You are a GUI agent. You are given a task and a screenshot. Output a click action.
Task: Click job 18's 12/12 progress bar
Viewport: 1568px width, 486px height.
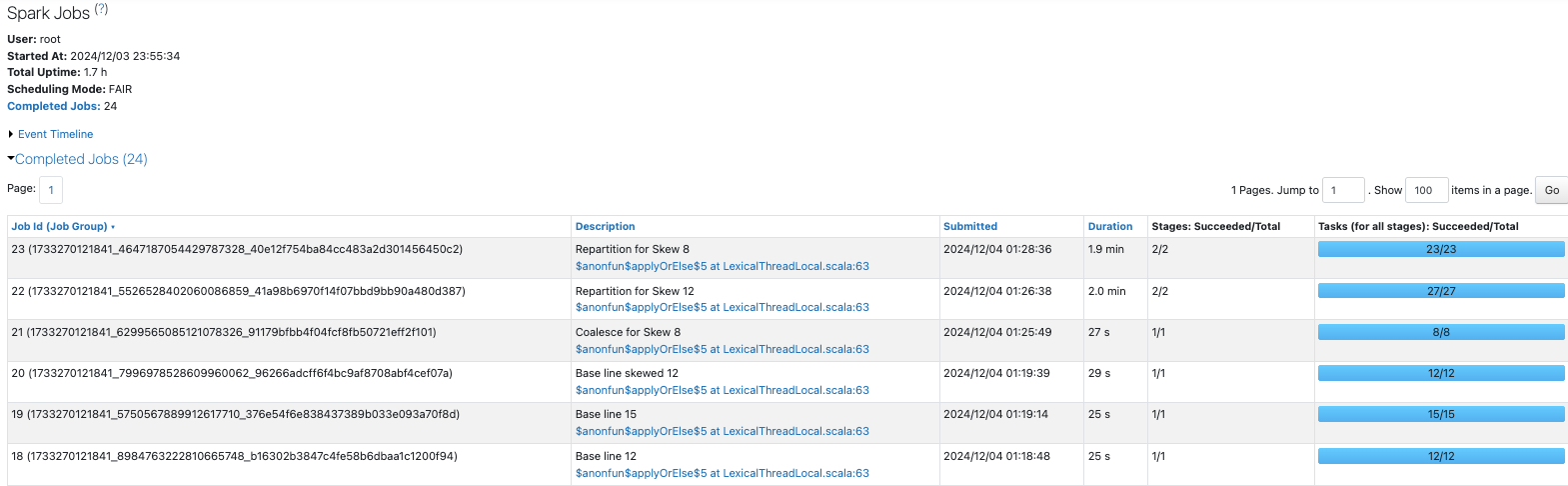click(x=1441, y=456)
